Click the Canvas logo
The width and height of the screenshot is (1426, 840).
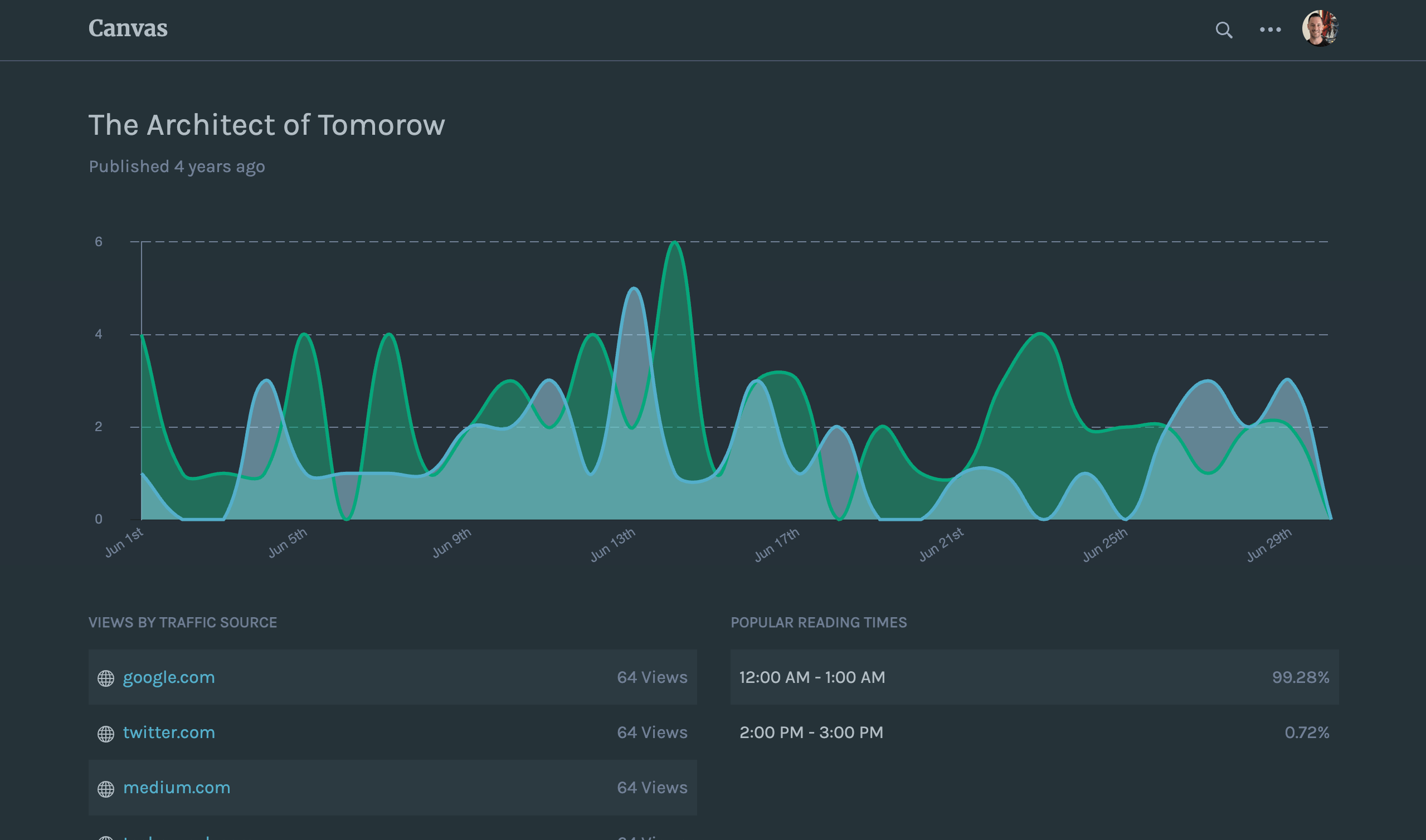[x=128, y=28]
